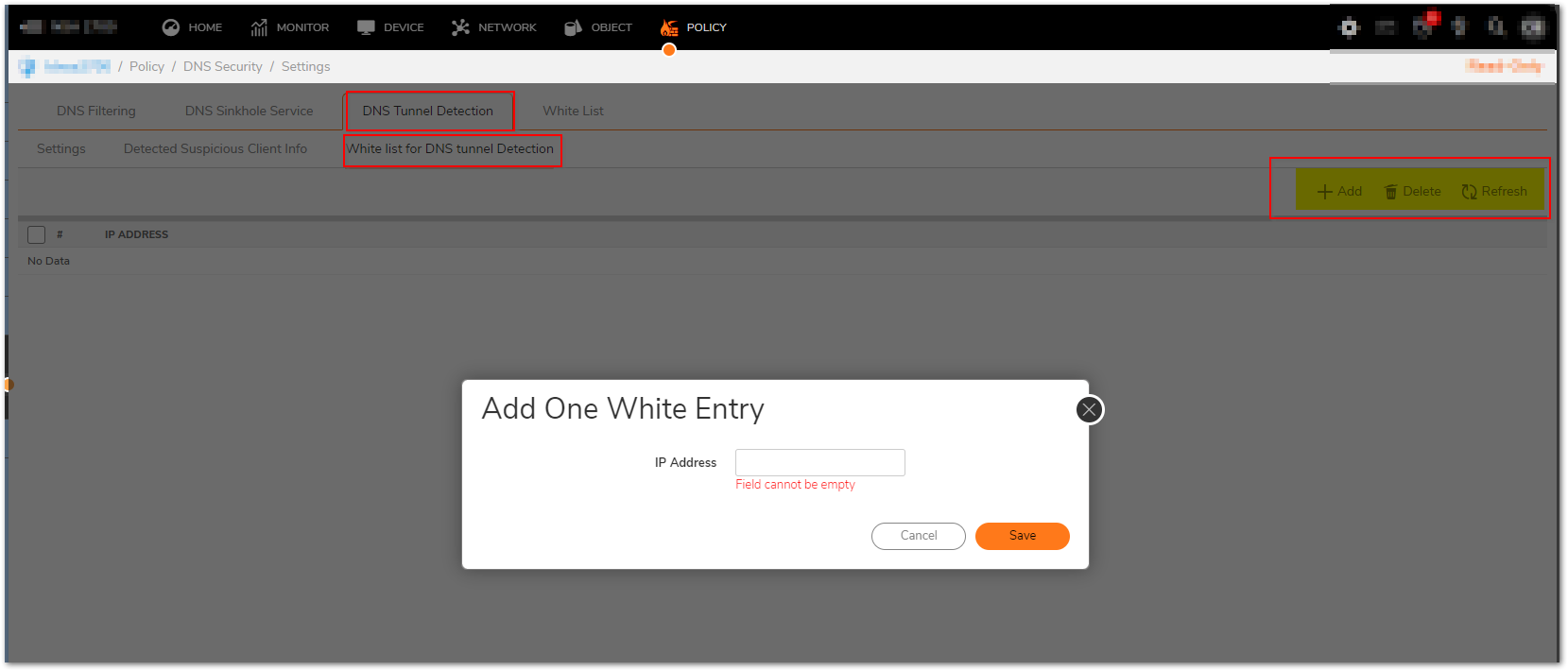Open the NETWORK nodes icon

pos(460,27)
